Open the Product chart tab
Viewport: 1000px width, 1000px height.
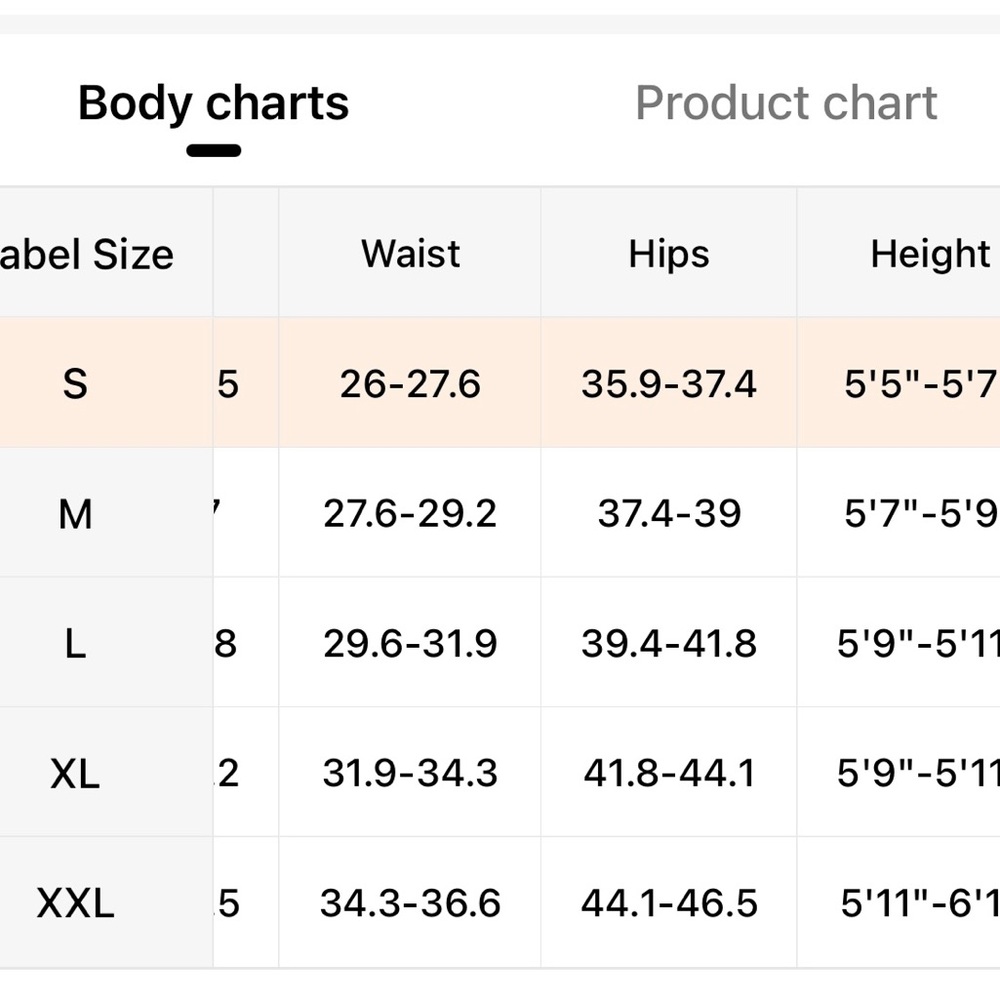786,103
